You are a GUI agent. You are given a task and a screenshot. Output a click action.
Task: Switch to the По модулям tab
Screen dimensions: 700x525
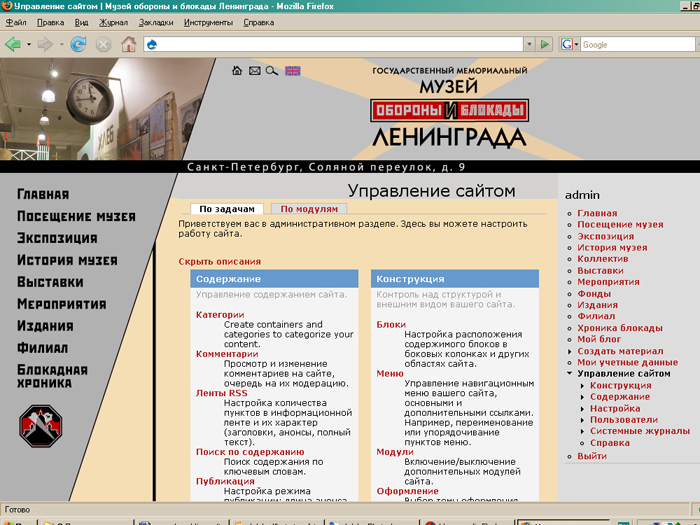309,209
